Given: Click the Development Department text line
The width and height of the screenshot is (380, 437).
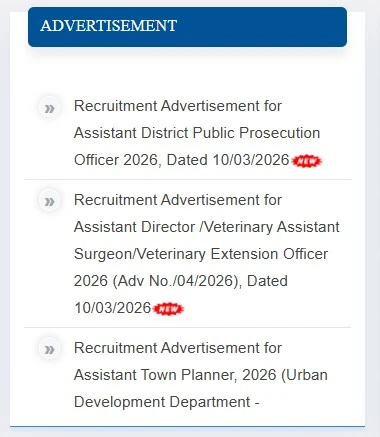Looking at the screenshot, I should tap(167, 402).
